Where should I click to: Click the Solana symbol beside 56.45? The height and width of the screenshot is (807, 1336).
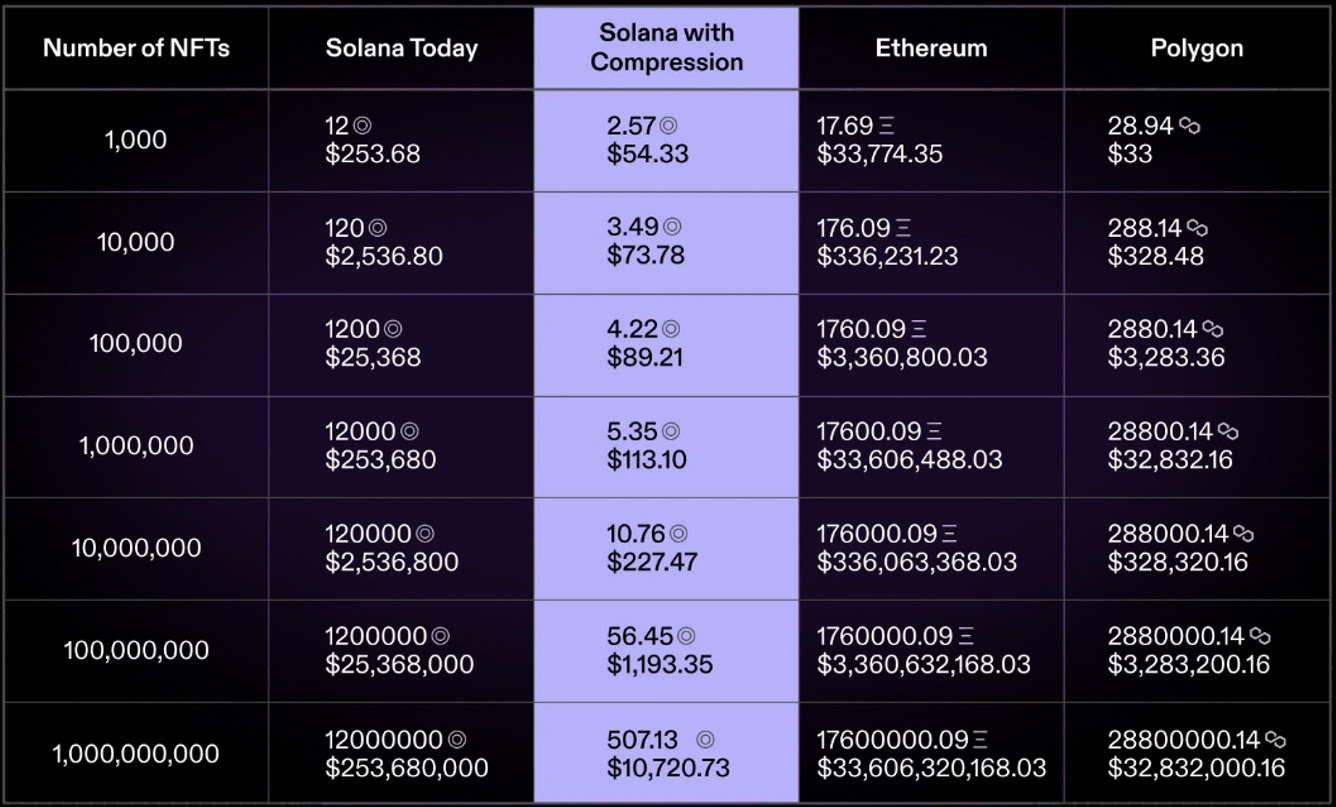pos(686,636)
